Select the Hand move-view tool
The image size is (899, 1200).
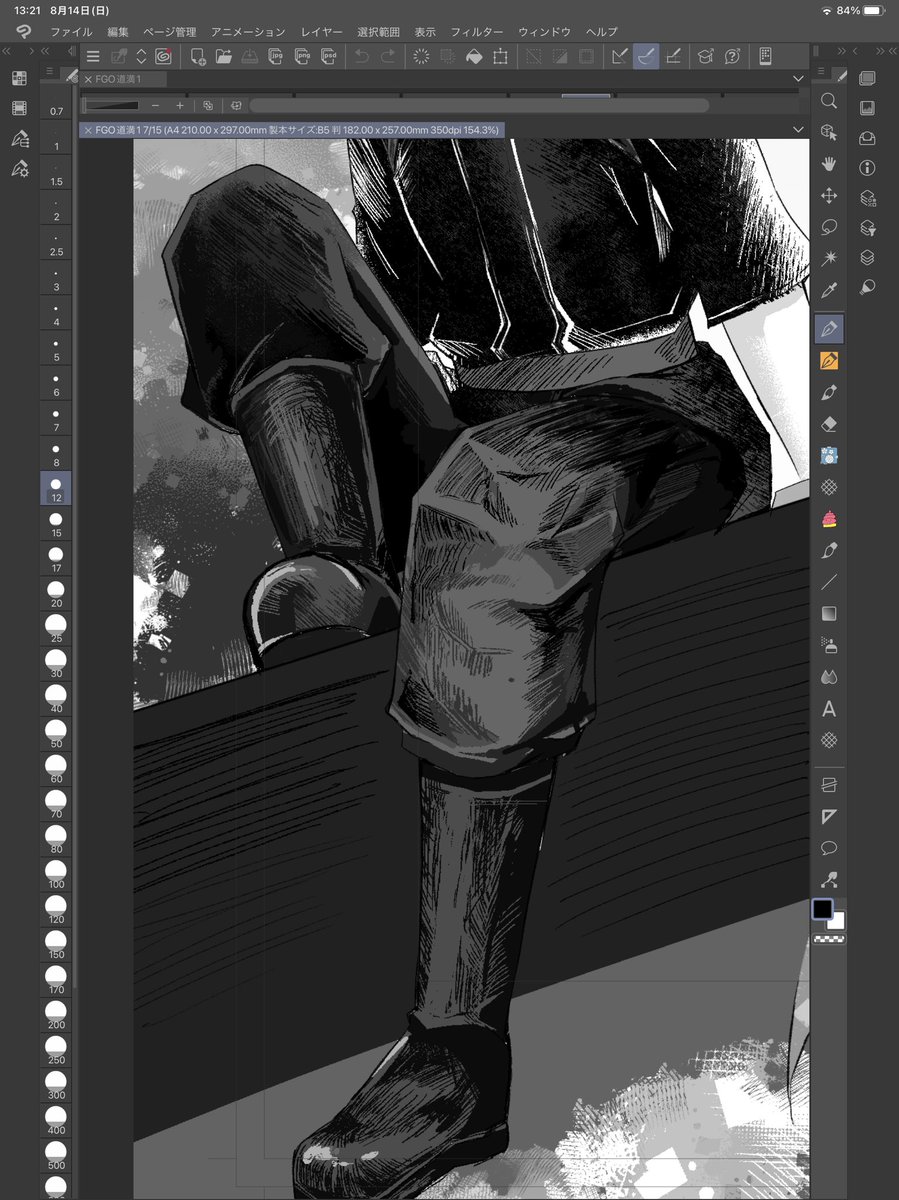point(828,164)
